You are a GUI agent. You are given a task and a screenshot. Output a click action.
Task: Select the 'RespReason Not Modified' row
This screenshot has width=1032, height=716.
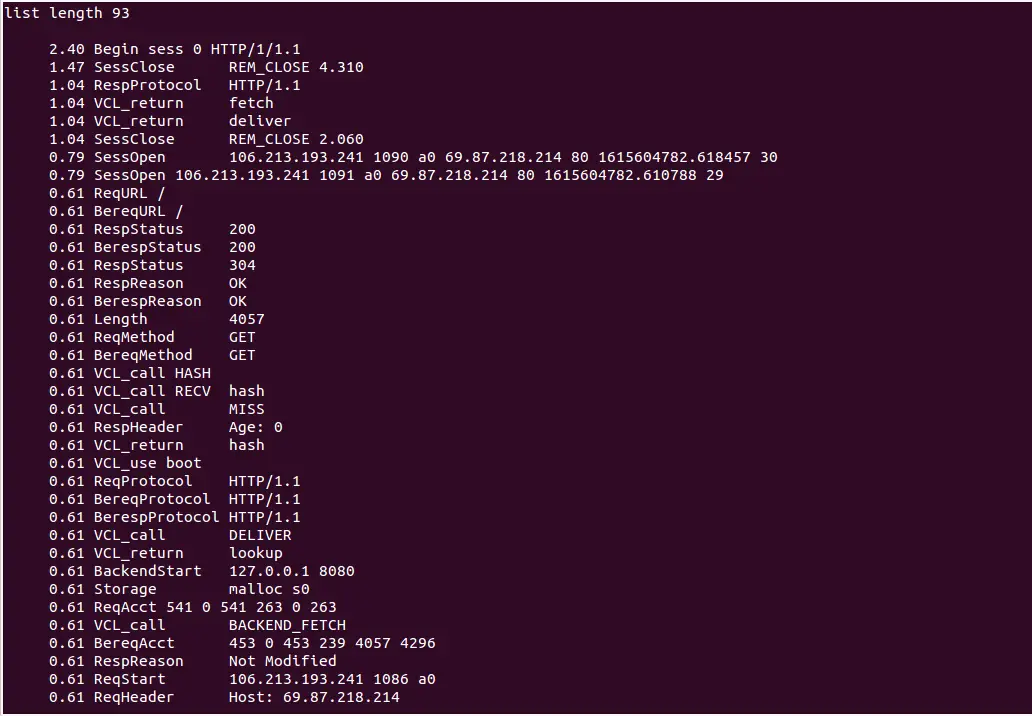coord(193,661)
